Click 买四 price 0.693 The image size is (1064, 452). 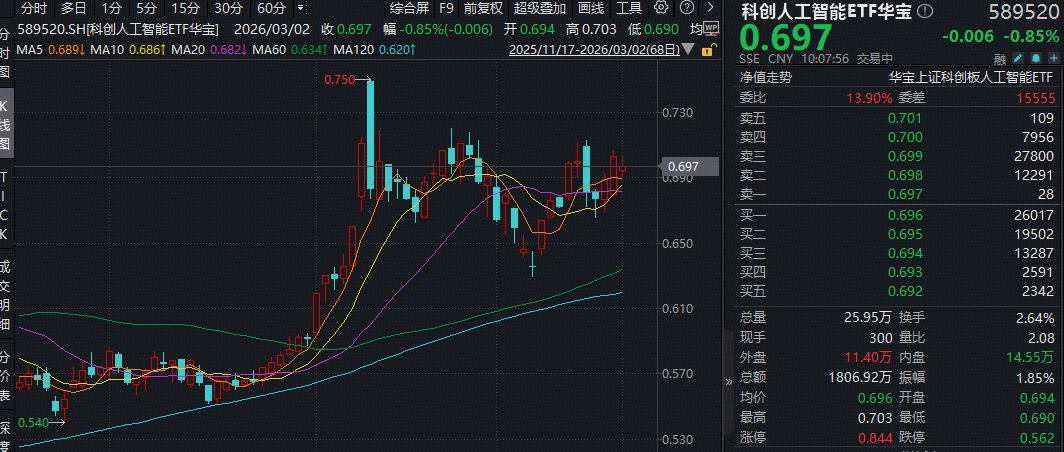pos(905,272)
